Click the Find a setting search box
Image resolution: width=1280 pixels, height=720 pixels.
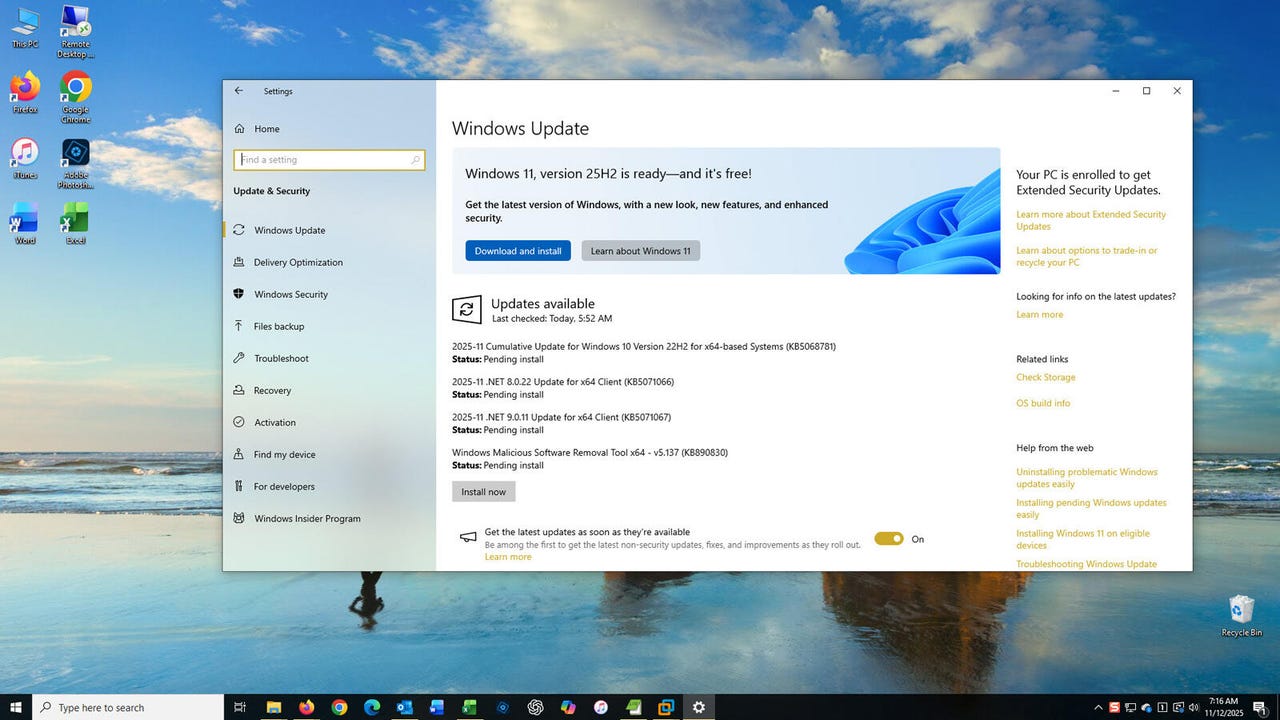(x=322, y=160)
